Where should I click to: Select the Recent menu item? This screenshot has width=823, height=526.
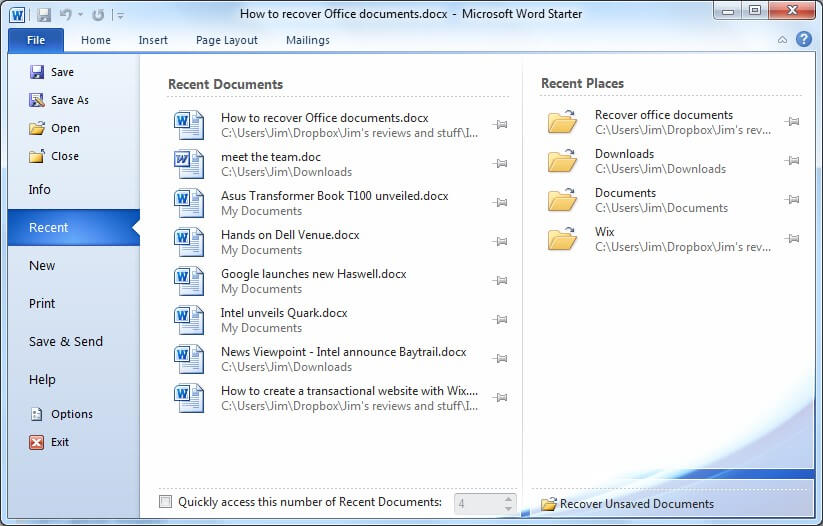pos(73,227)
